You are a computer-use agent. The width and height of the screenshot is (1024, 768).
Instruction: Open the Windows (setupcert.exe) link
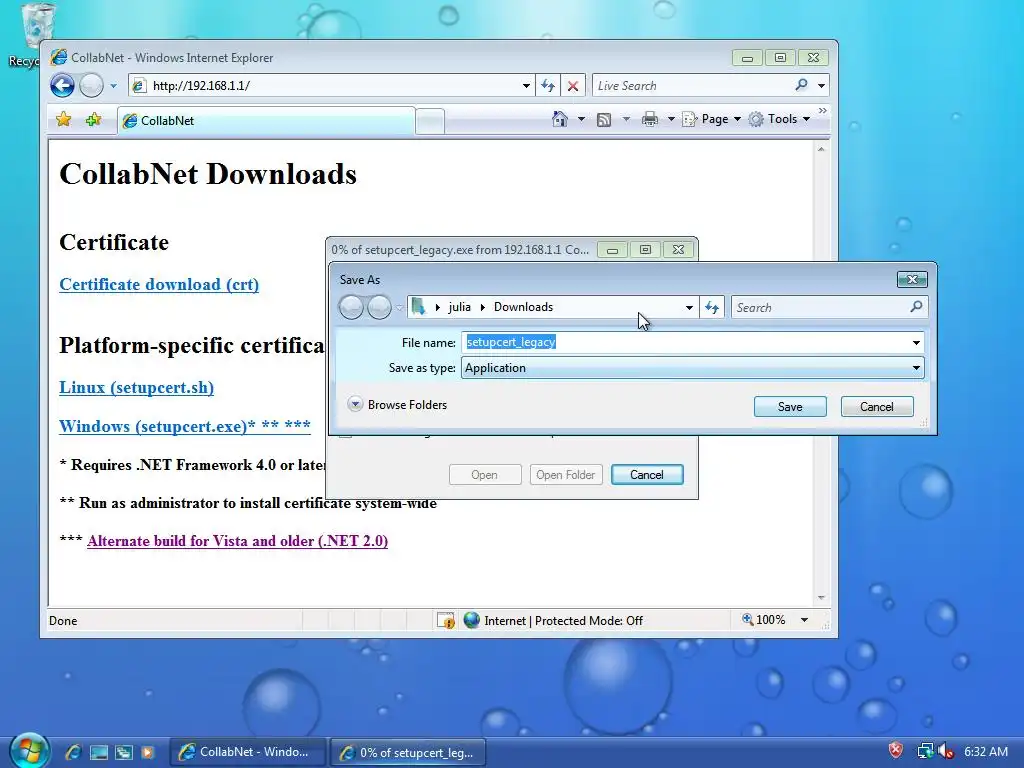[185, 426]
